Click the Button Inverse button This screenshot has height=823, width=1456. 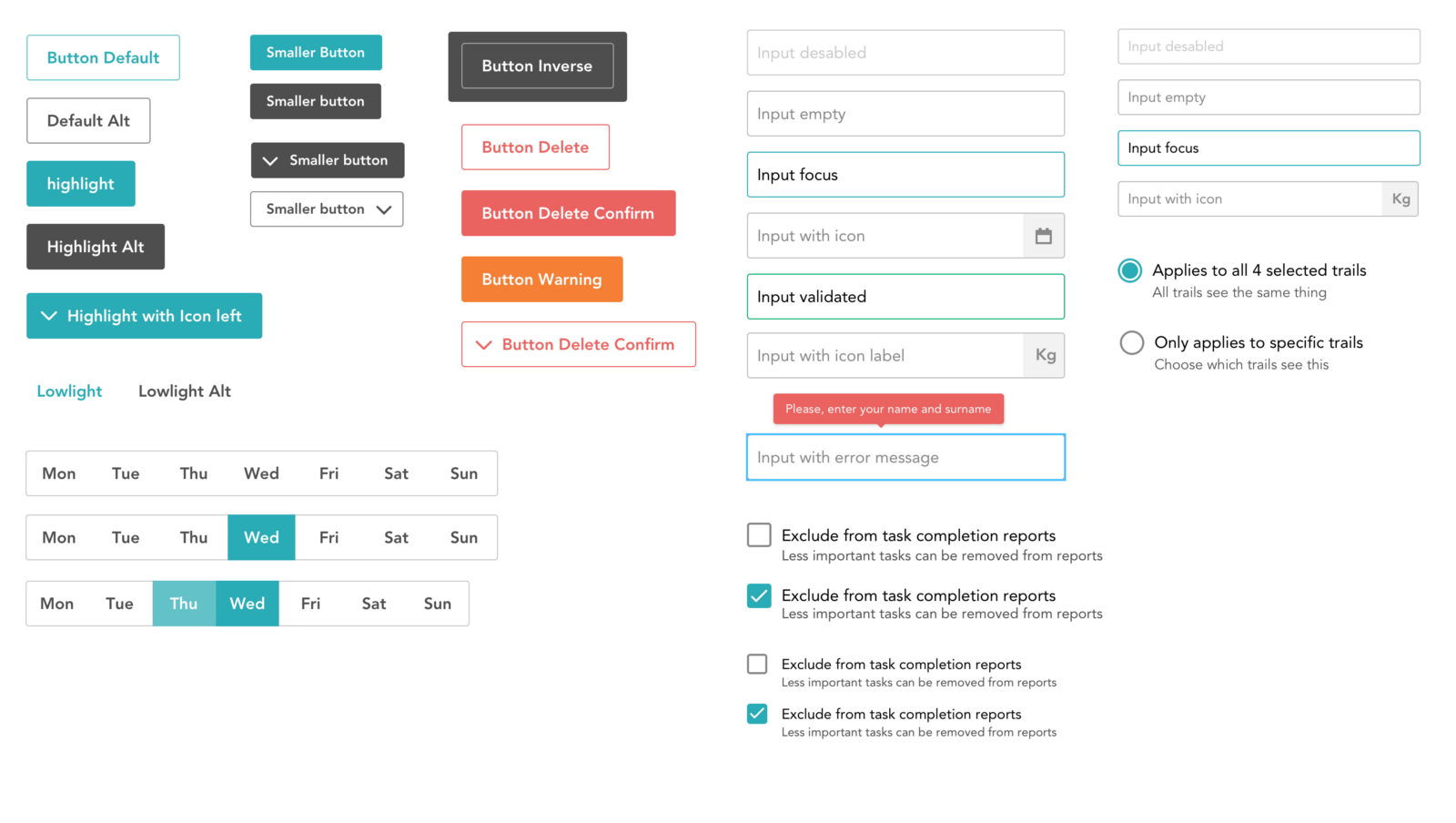click(537, 66)
